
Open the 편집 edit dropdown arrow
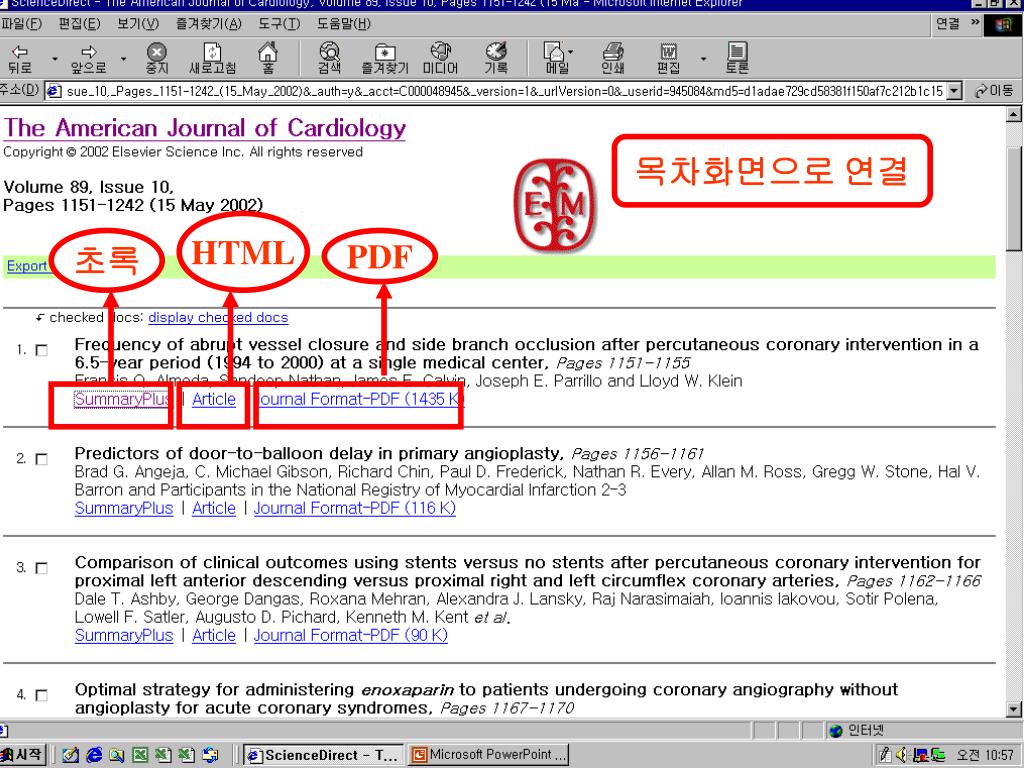click(703, 59)
